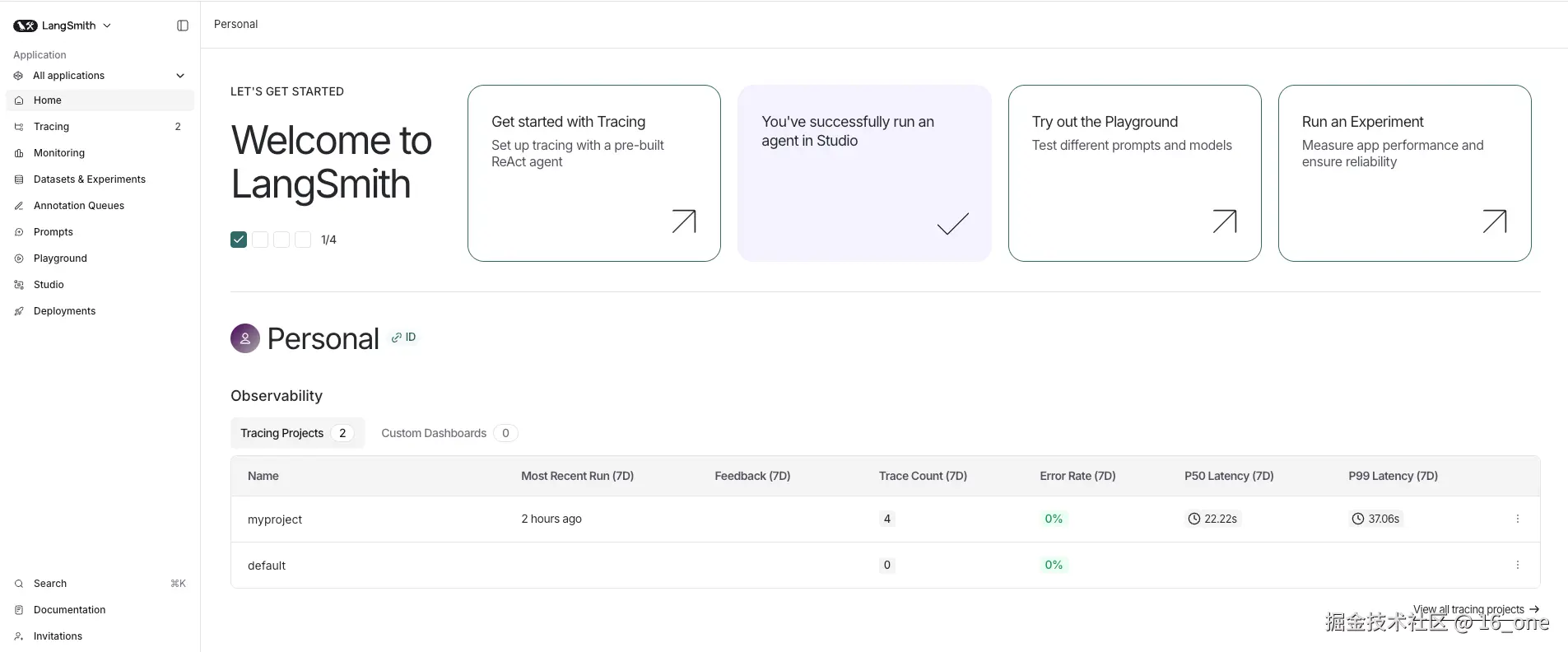Open the Get started with Tracing card
Viewport: 1568px width, 652px height.
[594, 173]
